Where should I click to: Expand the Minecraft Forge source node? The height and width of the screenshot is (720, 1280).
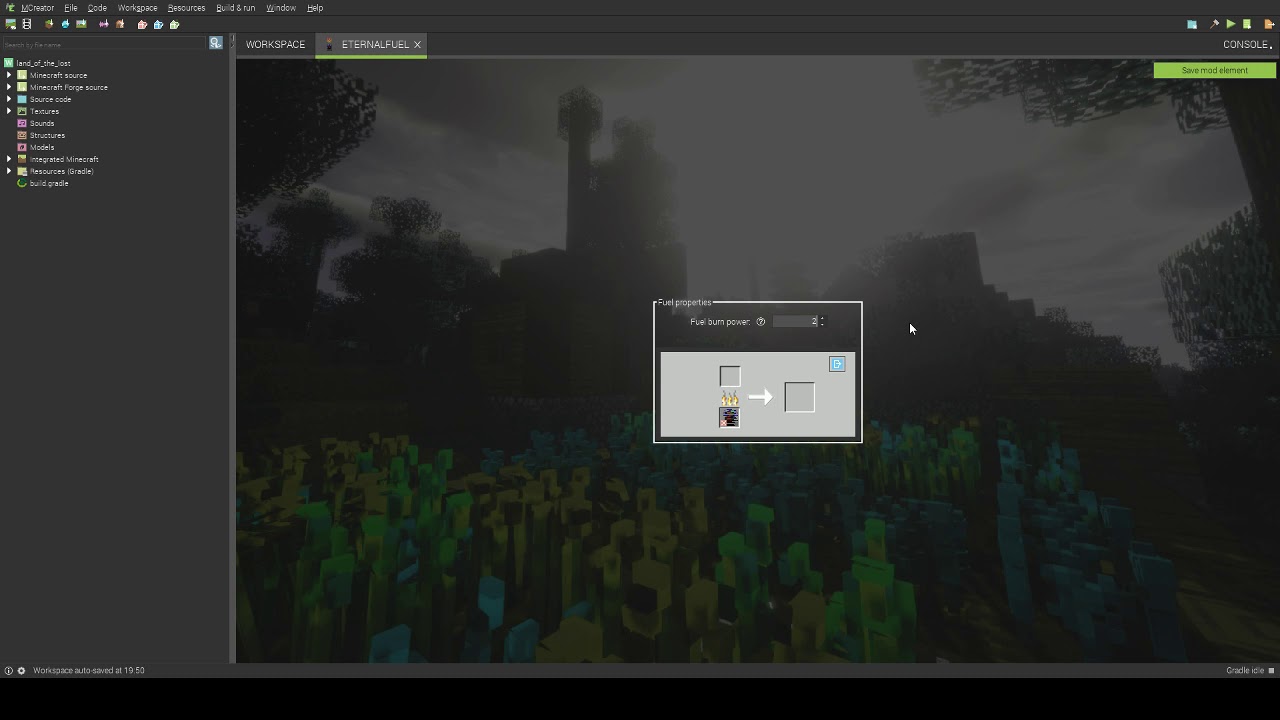tap(9, 87)
